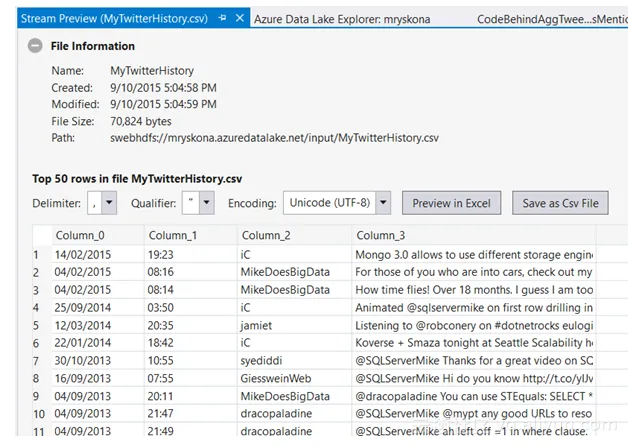Expand the Encoding Unicode (UTF-8) dropdown

pos(383,203)
